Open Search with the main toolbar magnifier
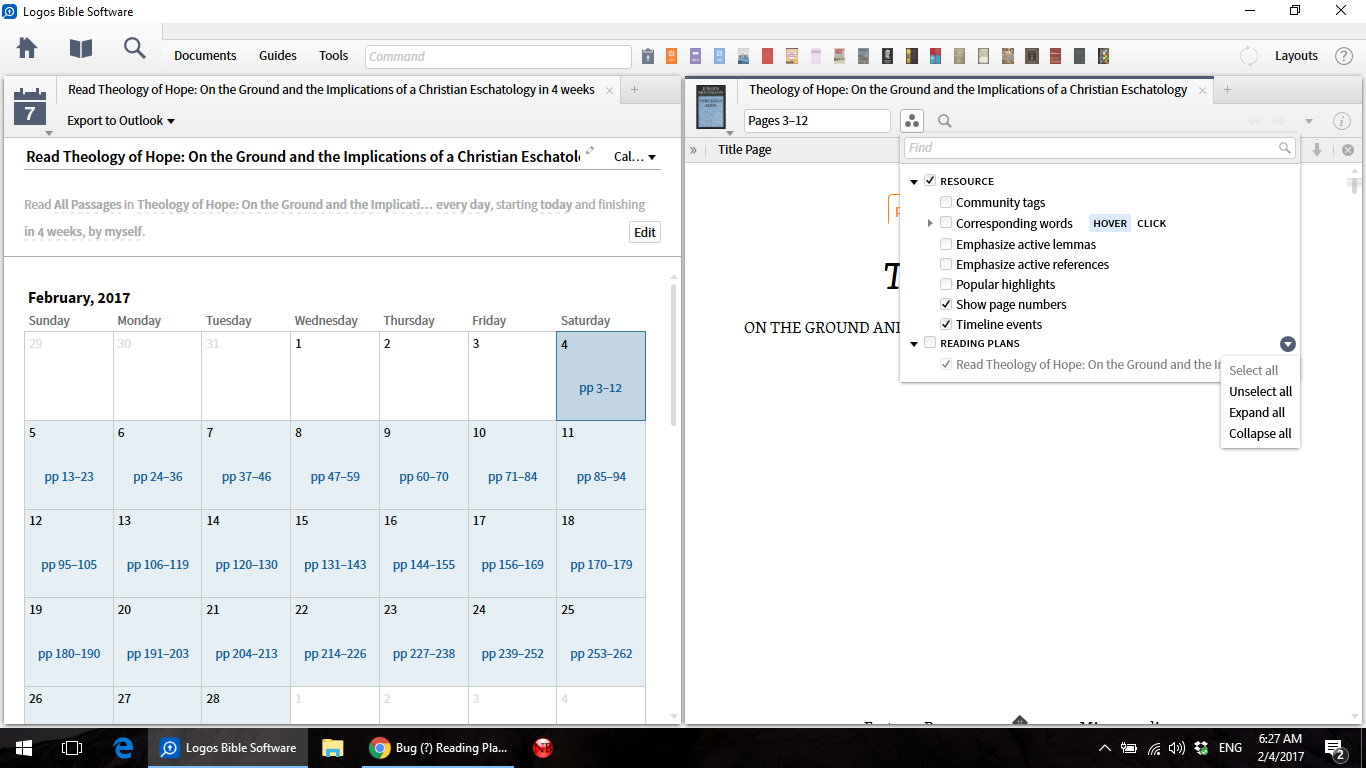 click(x=135, y=48)
